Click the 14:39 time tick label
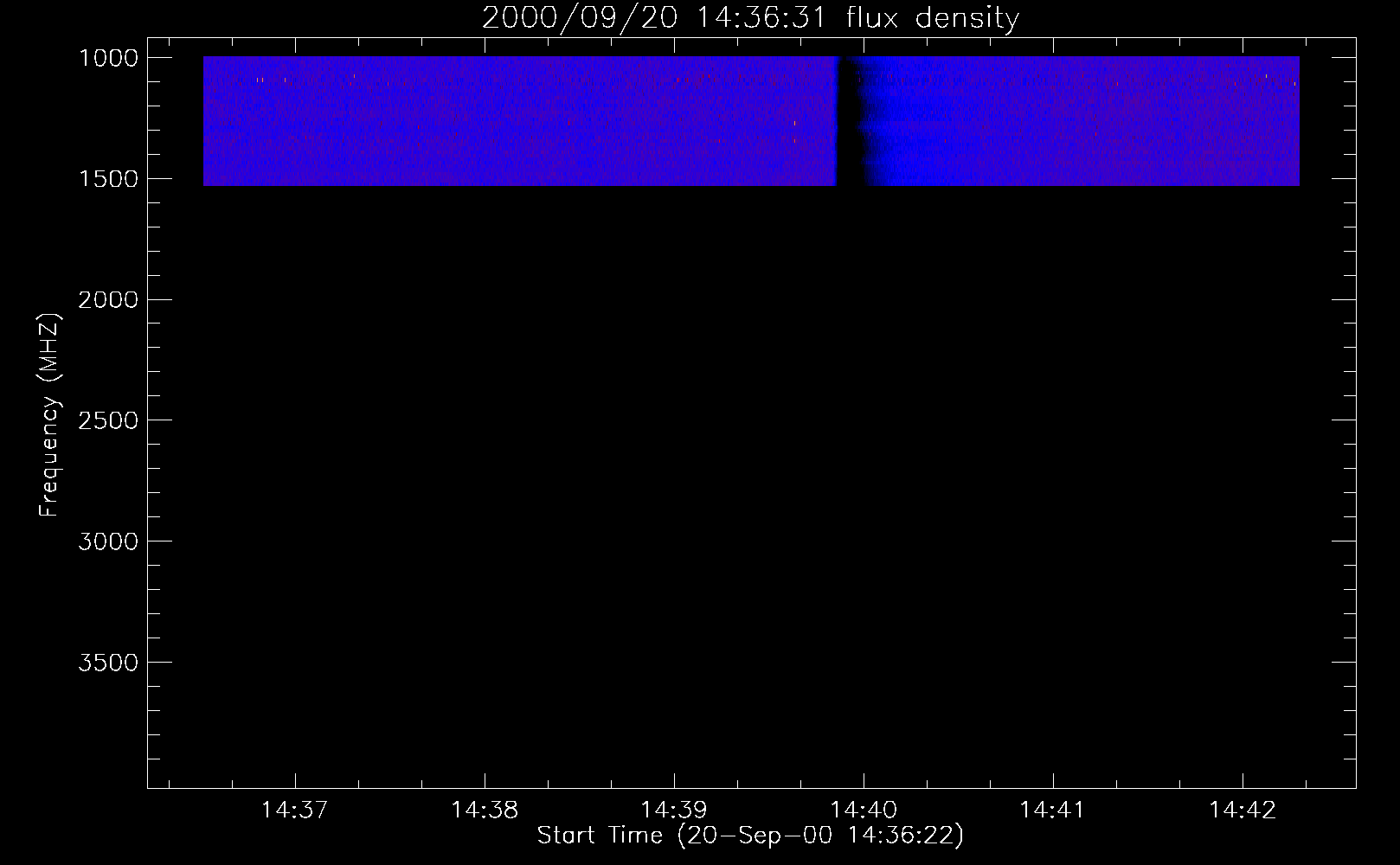Image resolution: width=1400 pixels, height=865 pixels. point(674,811)
